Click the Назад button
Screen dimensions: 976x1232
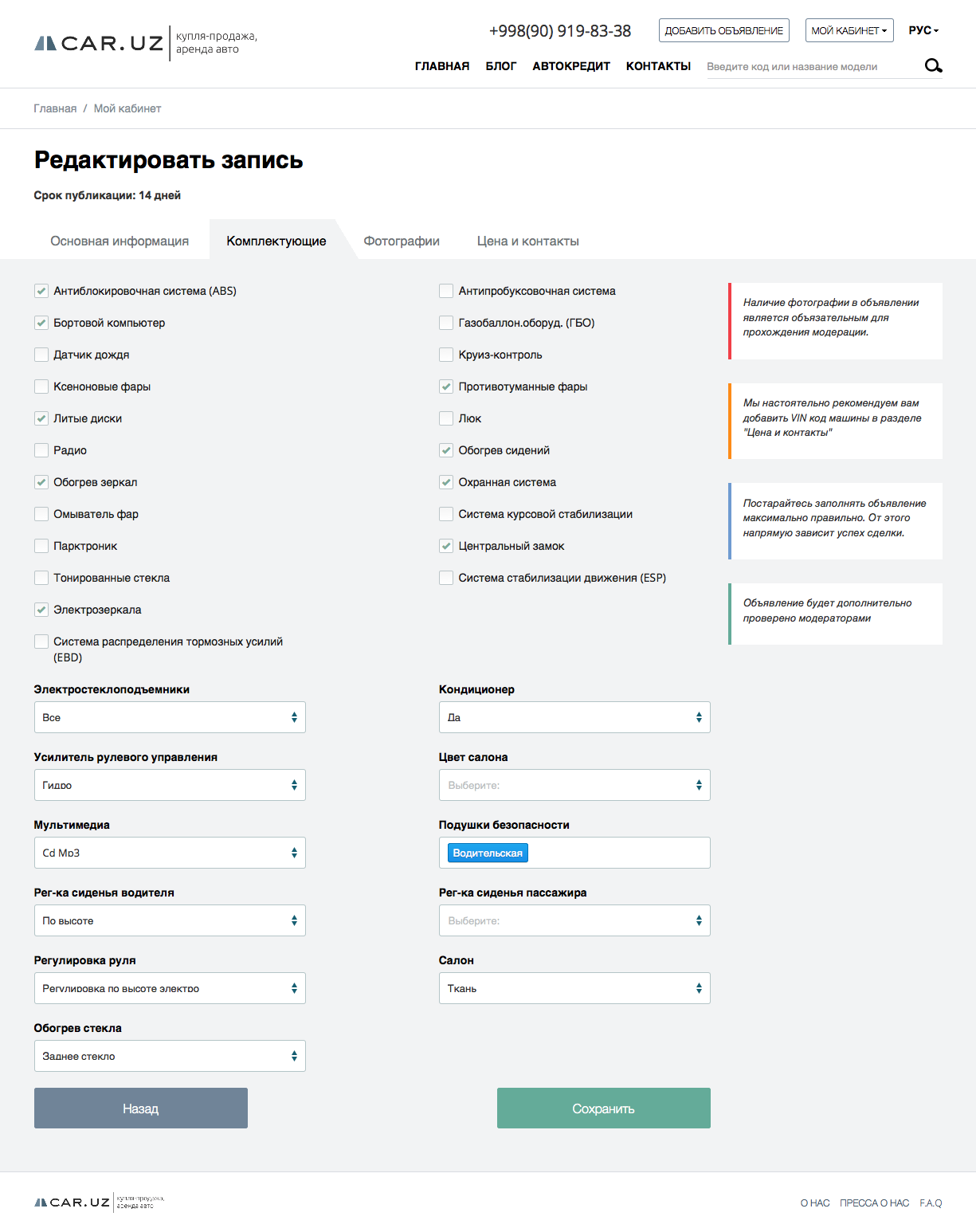tap(141, 1108)
